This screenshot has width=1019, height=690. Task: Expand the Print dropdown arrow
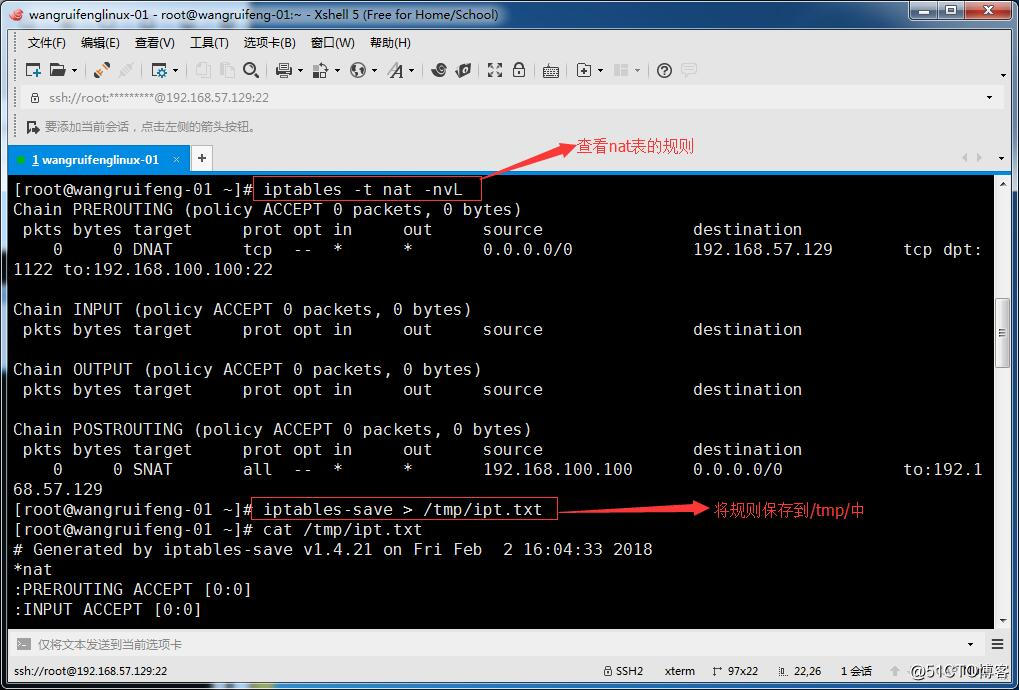[x=300, y=70]
